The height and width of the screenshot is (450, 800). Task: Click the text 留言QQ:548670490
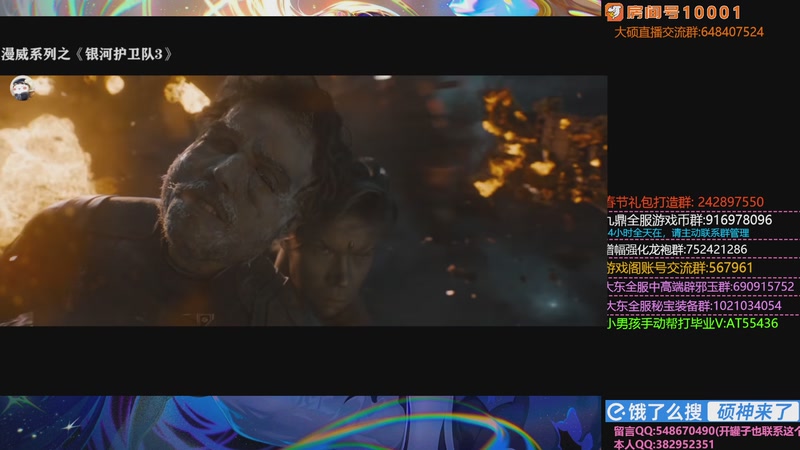(664, 432)
